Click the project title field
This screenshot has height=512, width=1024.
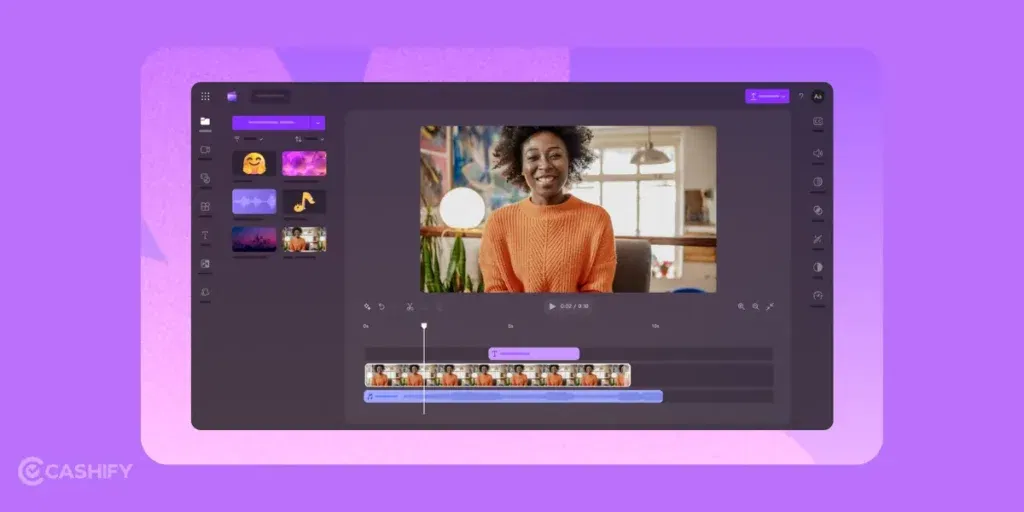pyautogui.click(x=270, y=97)
